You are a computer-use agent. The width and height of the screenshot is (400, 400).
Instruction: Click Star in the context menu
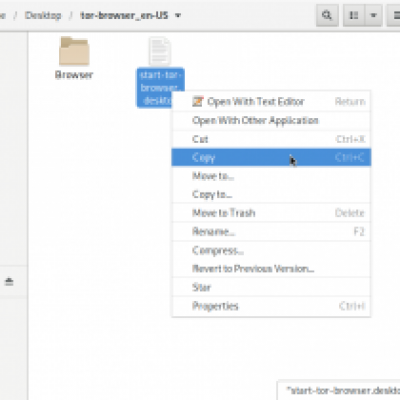pyautogui.click(x=271, y=287)
